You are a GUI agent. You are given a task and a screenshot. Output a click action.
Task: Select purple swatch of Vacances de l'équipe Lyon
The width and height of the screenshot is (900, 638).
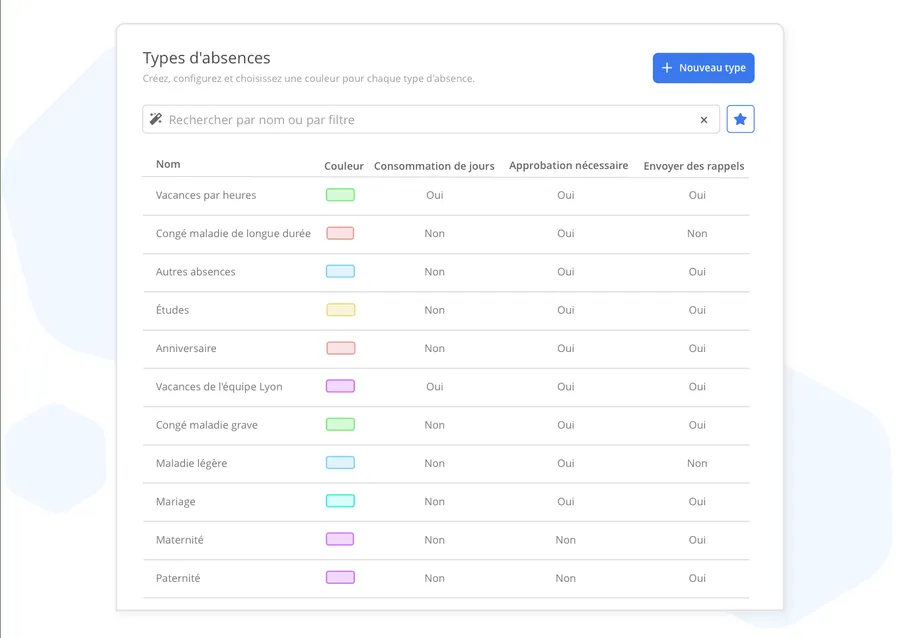(340, 386)
